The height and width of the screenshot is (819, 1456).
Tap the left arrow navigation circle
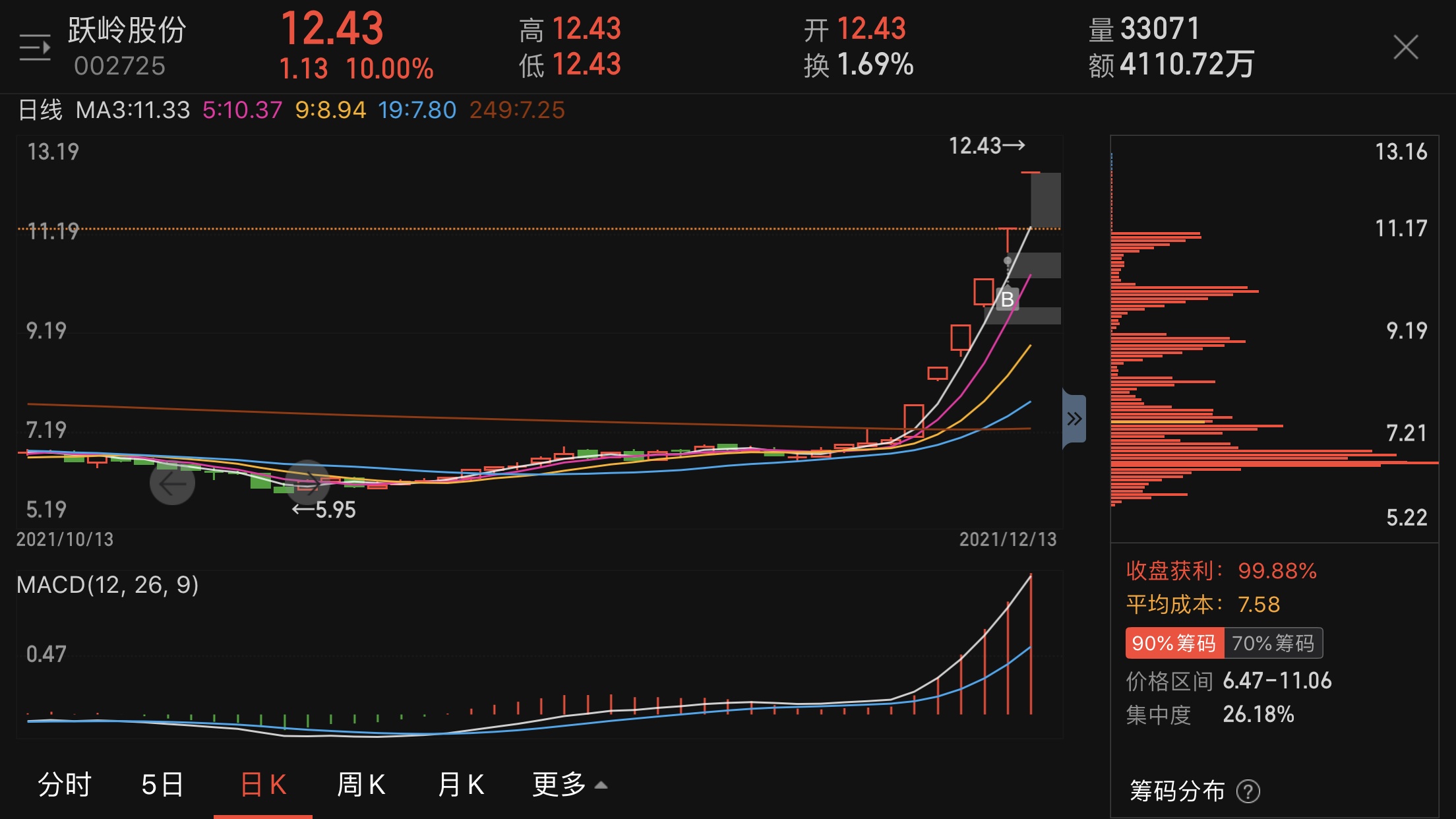coord(172,483)
